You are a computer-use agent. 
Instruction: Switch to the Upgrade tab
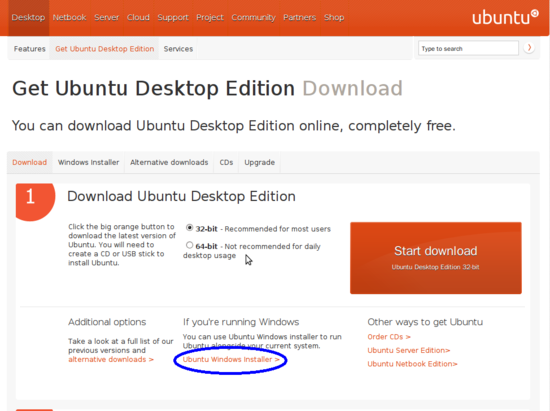260,162
